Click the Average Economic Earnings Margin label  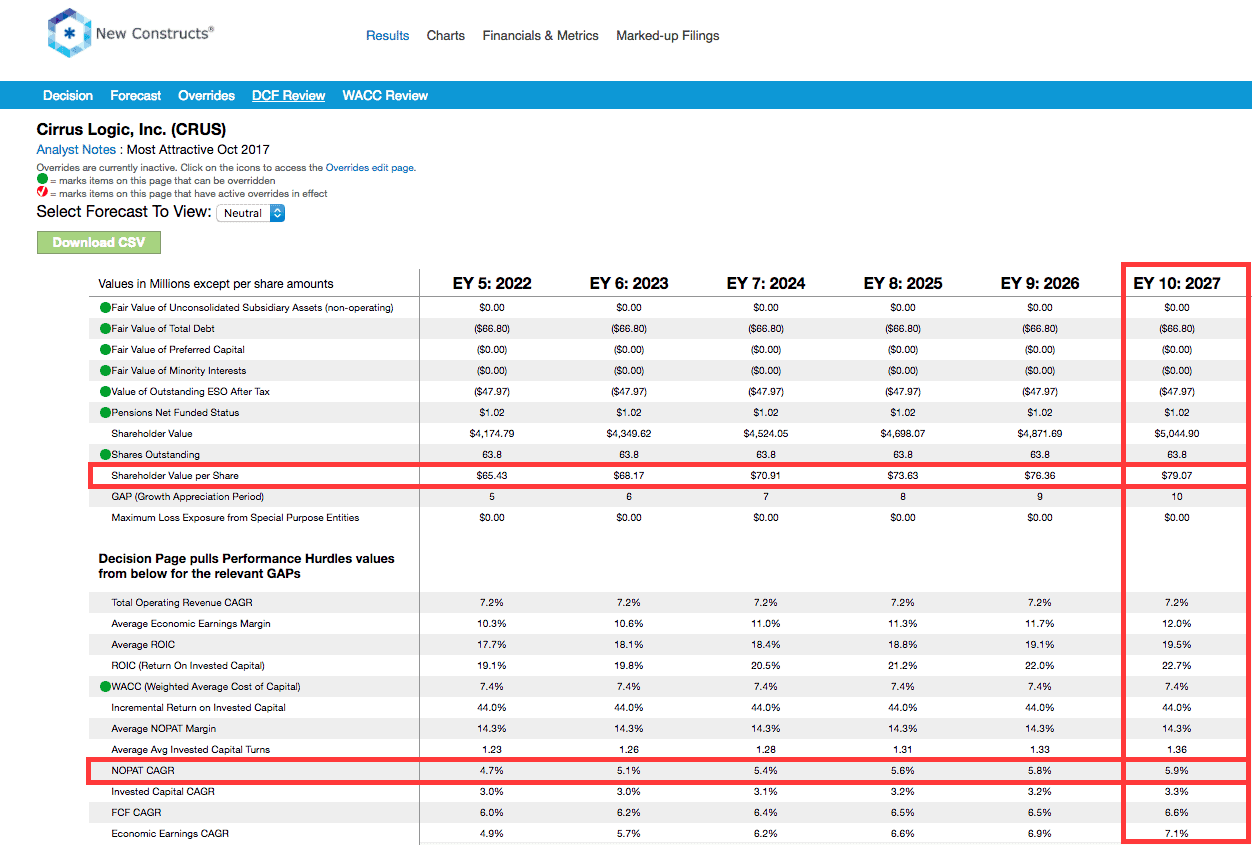click(191, 624)
